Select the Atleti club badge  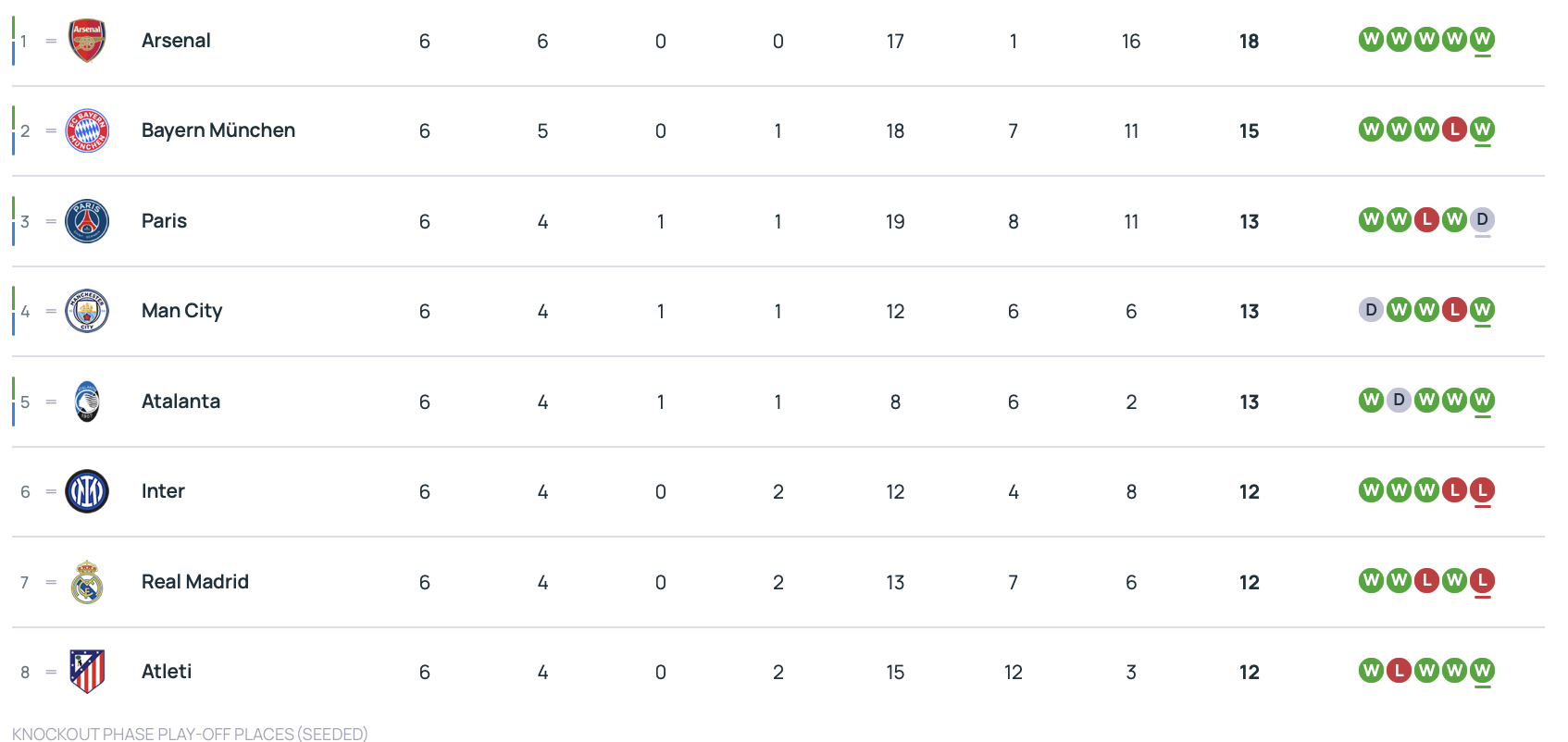point(87,672)
